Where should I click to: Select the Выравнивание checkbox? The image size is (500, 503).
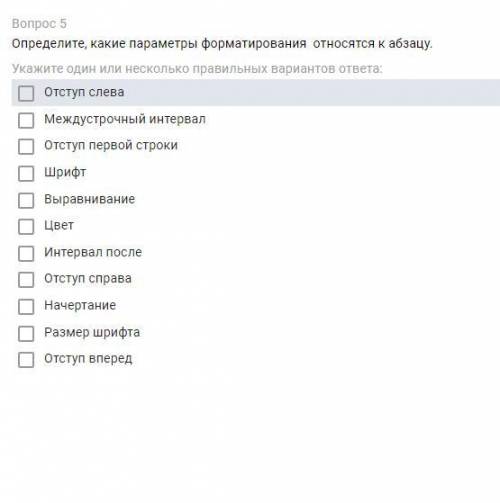click(x=26, y=200)
